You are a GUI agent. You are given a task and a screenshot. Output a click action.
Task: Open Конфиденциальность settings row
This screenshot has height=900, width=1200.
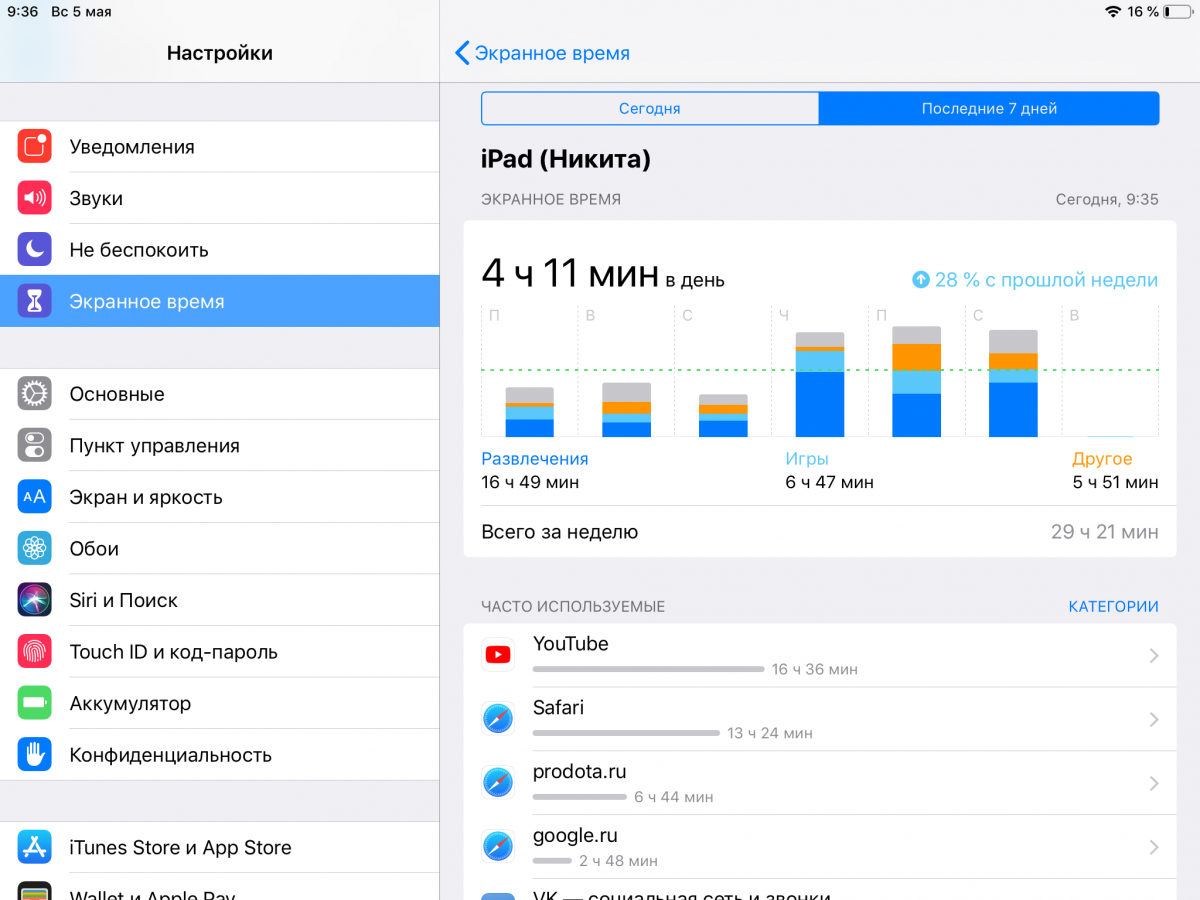[x=220, y=754]
